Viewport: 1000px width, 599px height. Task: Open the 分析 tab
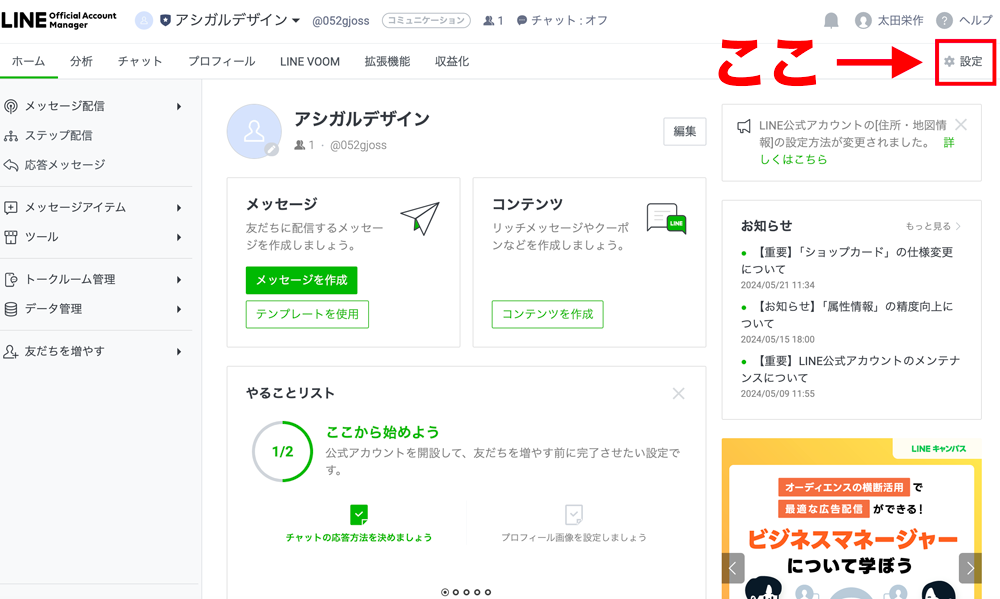pyautogui.click(x=81, y=61)
